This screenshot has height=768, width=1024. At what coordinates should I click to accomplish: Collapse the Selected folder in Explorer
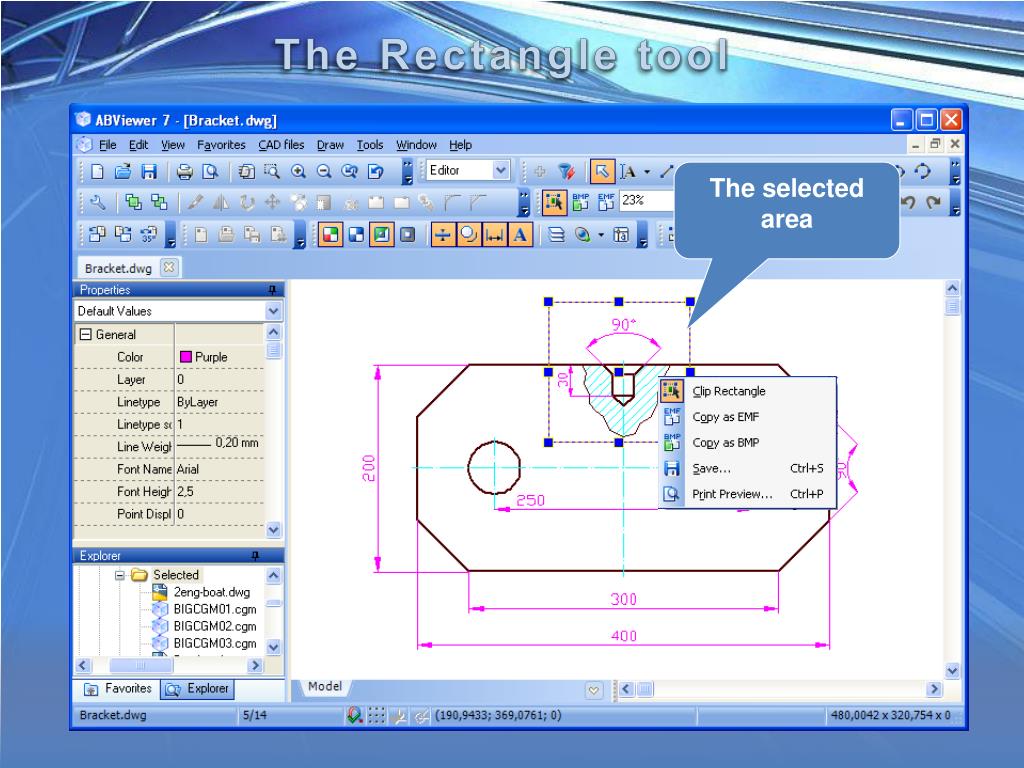[x=120, y=575]
